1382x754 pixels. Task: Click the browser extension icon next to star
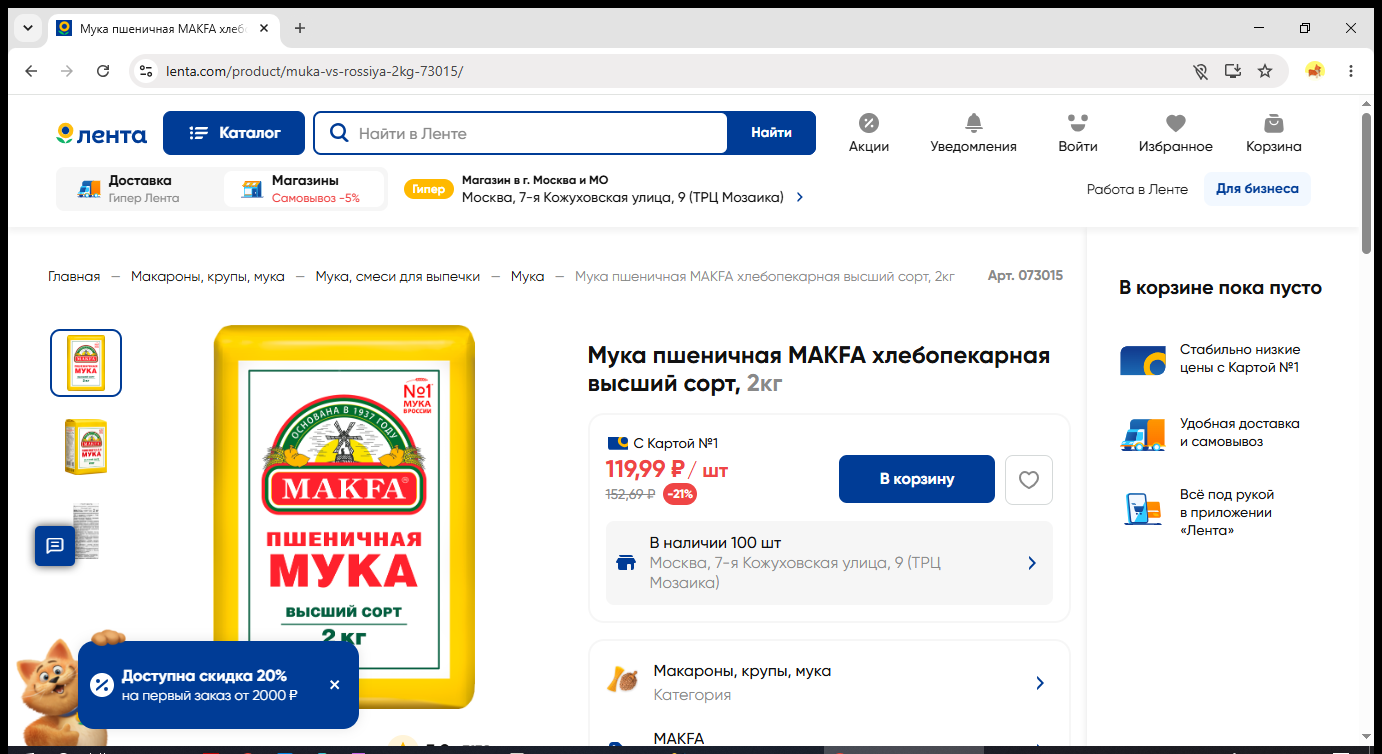[x=1315, y=71]
